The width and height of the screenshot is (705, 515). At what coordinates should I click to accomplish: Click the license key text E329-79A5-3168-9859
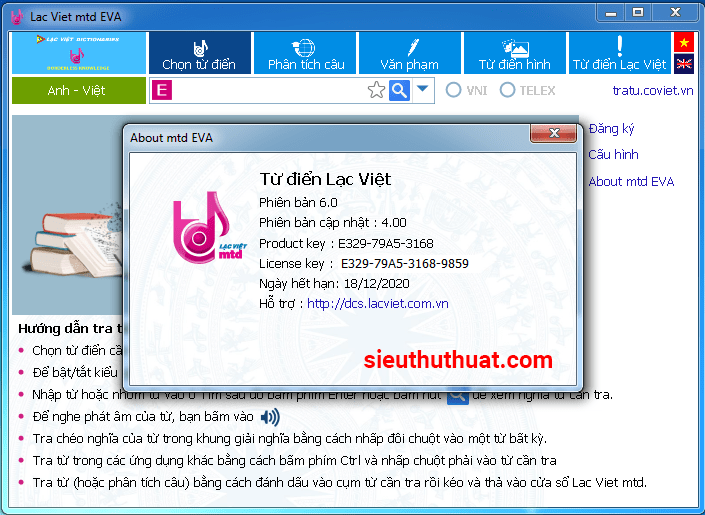(x=405, y=264)
